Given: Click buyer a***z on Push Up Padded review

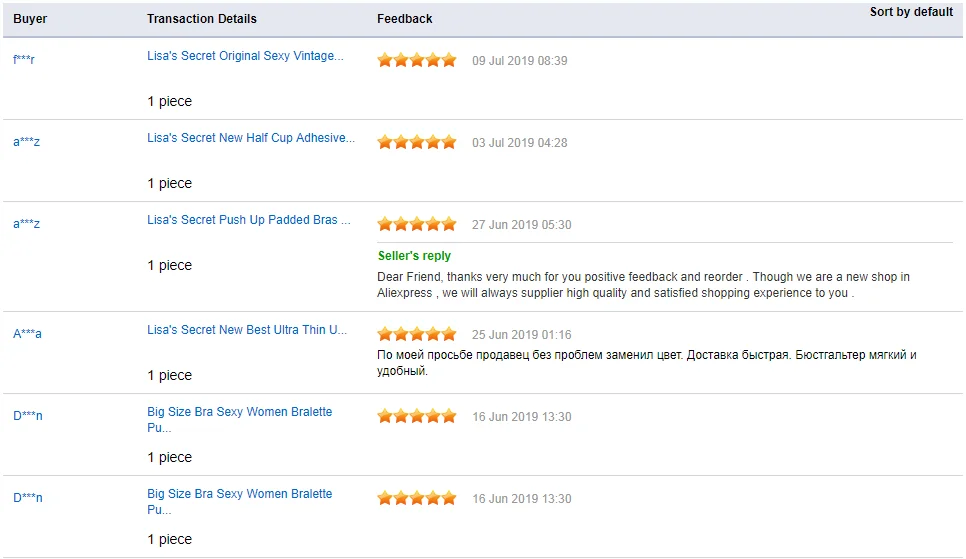Looking at the screenshot, I should coord(26,224).
